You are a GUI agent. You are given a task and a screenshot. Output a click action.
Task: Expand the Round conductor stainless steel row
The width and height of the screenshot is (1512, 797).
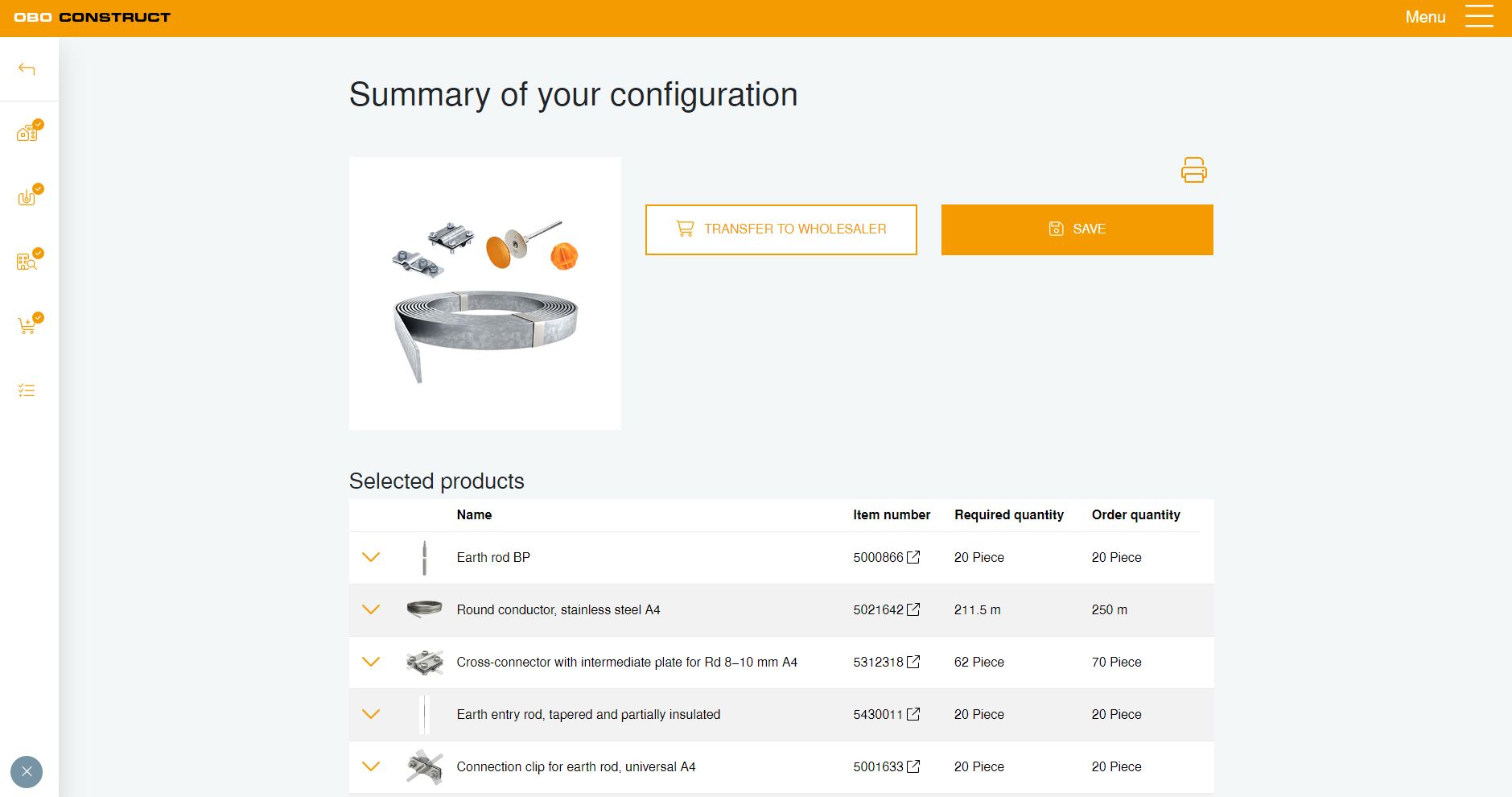coord(371,609)
